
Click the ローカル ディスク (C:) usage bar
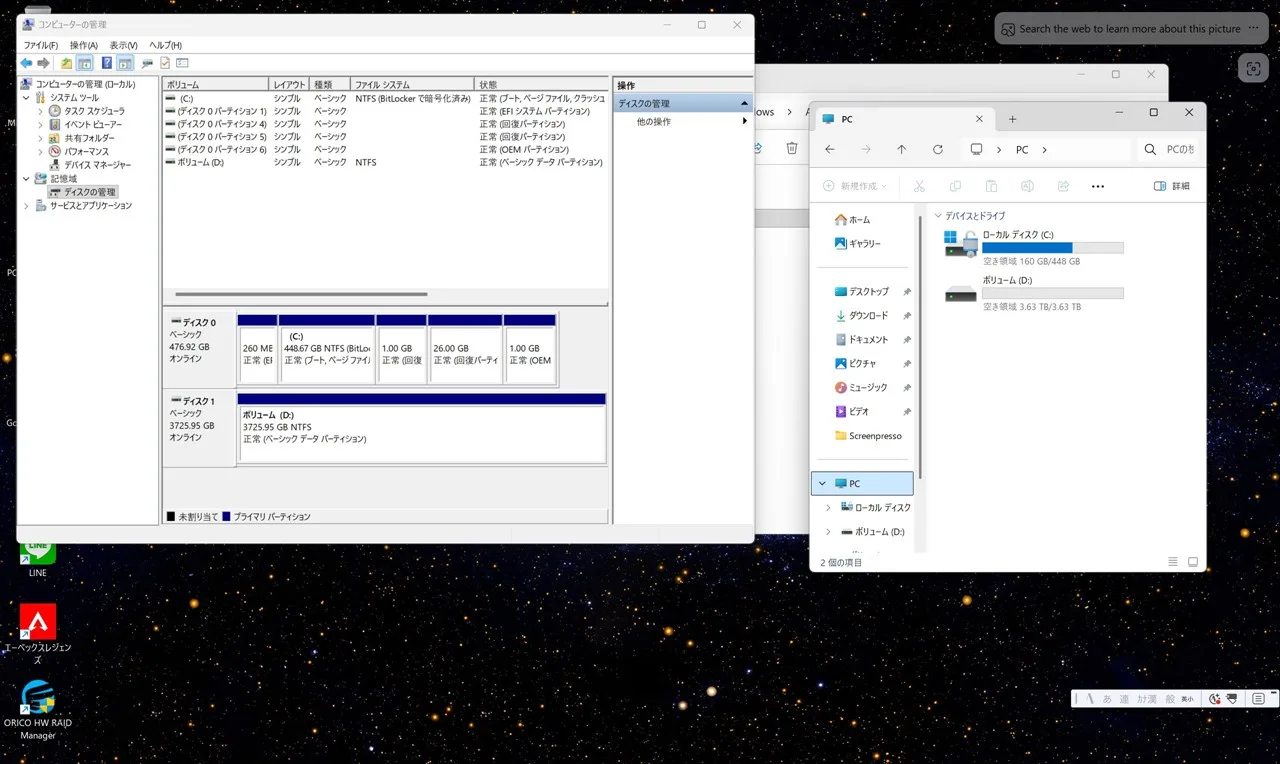1052,248
